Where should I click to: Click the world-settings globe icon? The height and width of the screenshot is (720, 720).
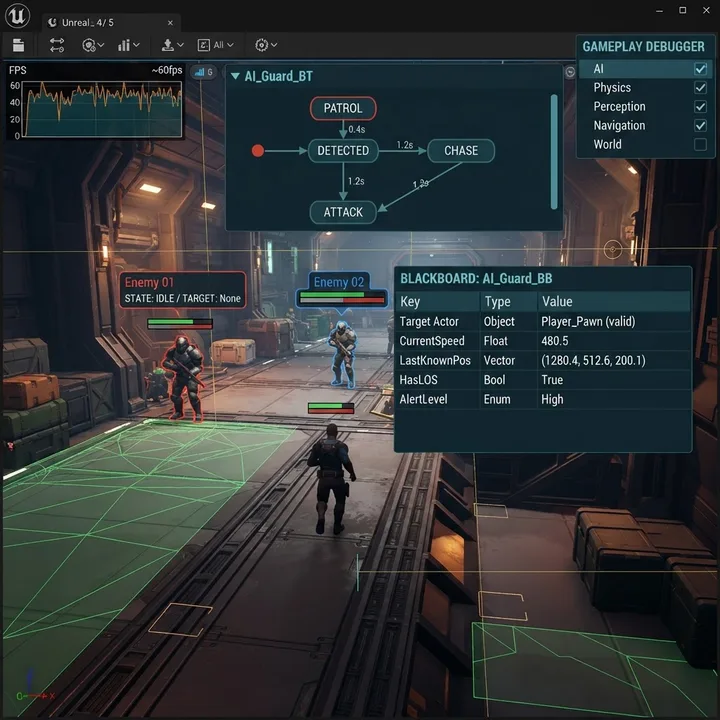tap(89, 45)
